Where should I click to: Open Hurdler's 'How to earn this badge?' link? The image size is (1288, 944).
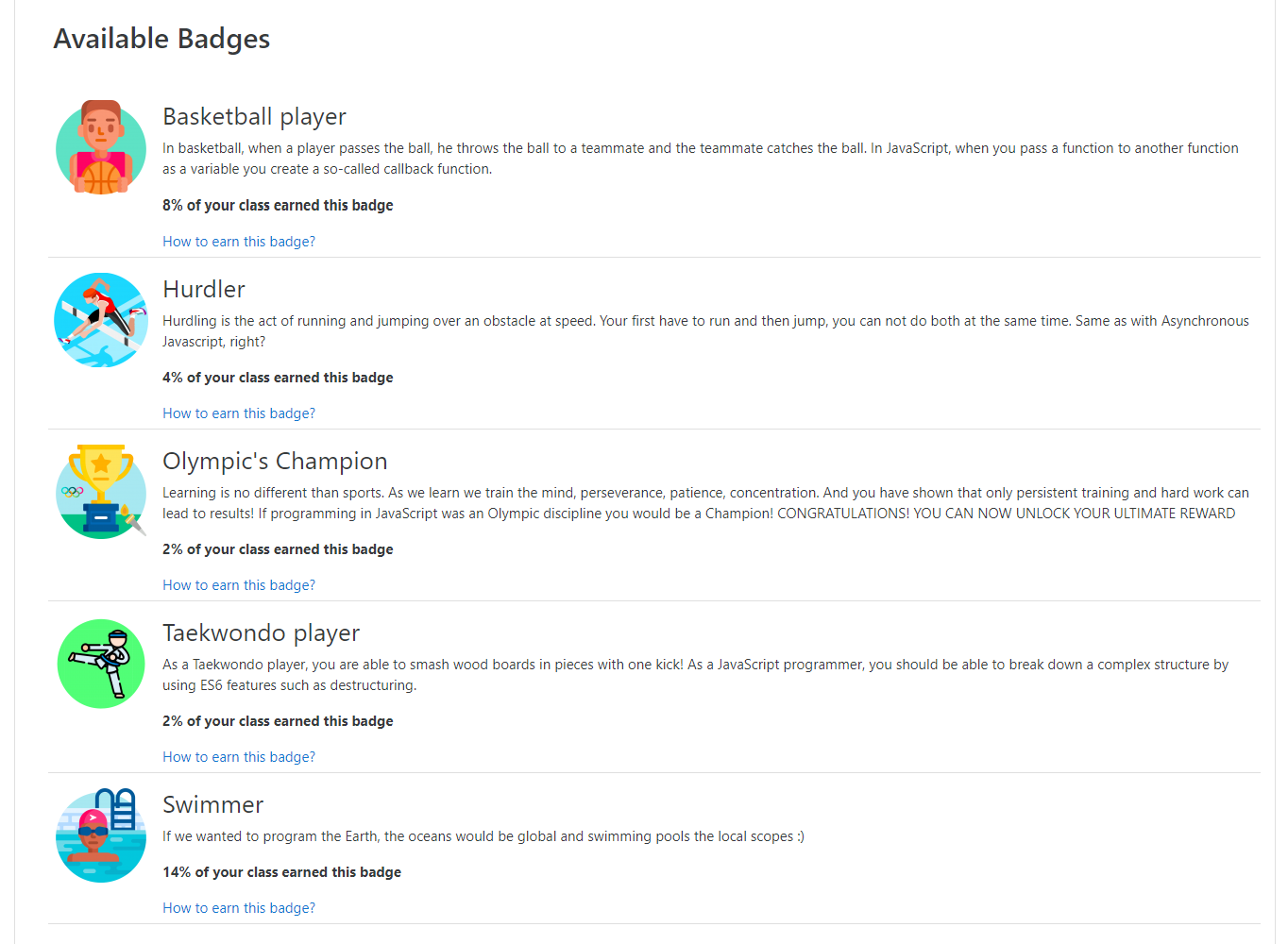pos(239,413)
